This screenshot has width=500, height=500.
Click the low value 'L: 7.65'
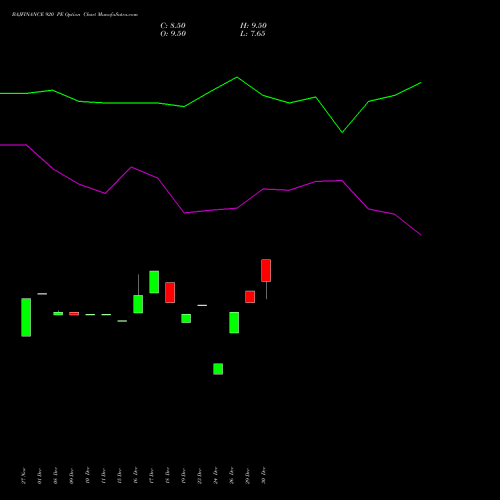tap(253, 34)
